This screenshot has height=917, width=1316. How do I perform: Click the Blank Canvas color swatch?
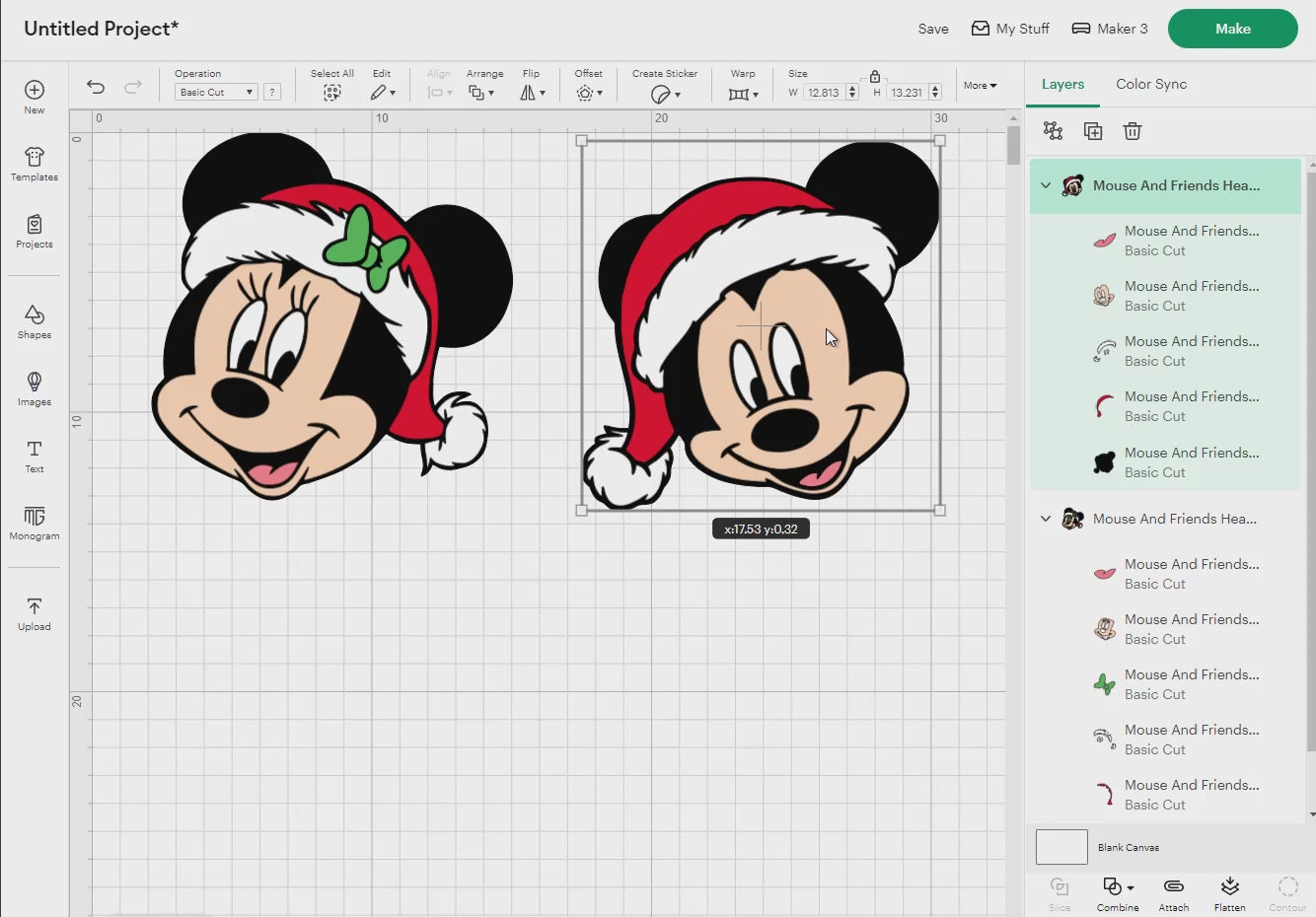click(1061, 847)
